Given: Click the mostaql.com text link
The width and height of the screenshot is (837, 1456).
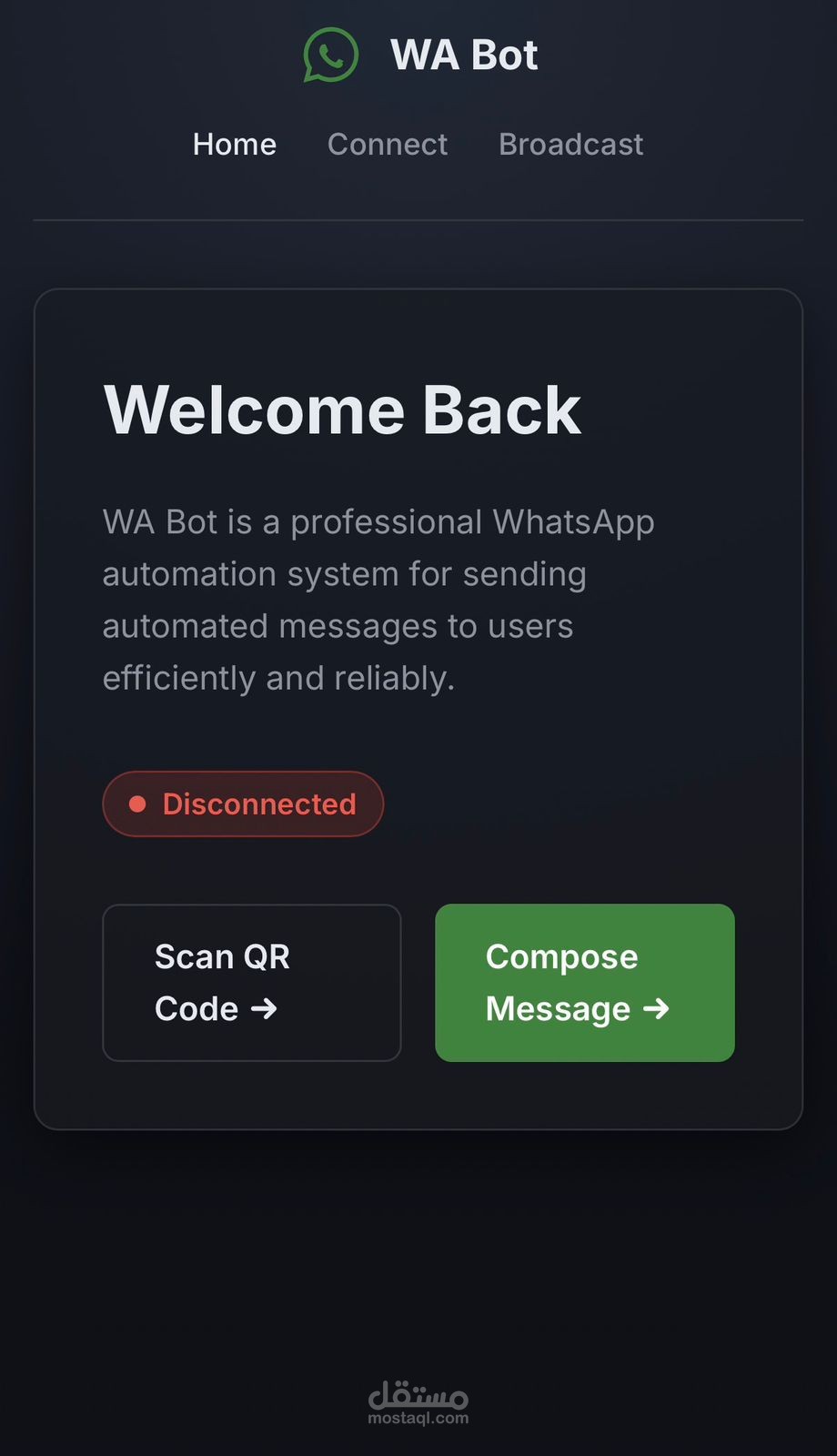Looking at the screenshot, I should [x=418, y=1418].
